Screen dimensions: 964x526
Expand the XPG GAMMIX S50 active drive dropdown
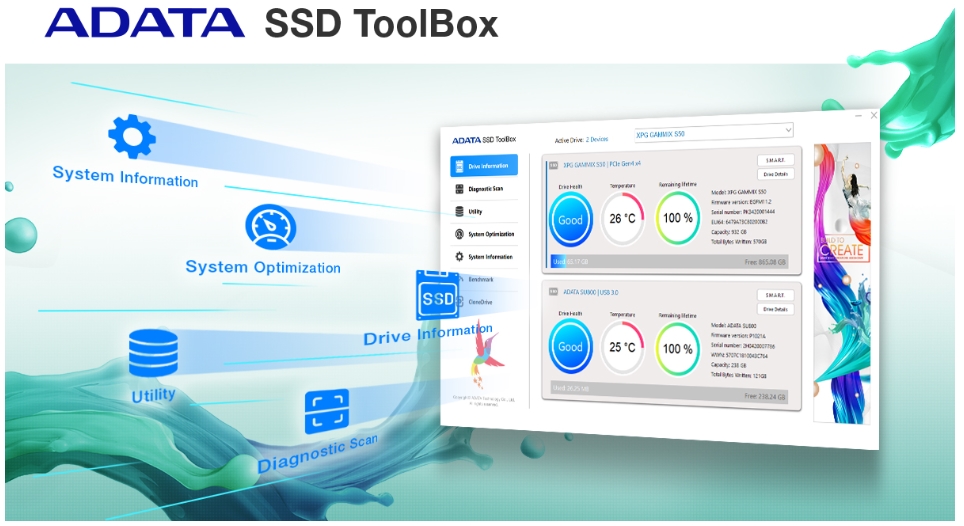714,133
